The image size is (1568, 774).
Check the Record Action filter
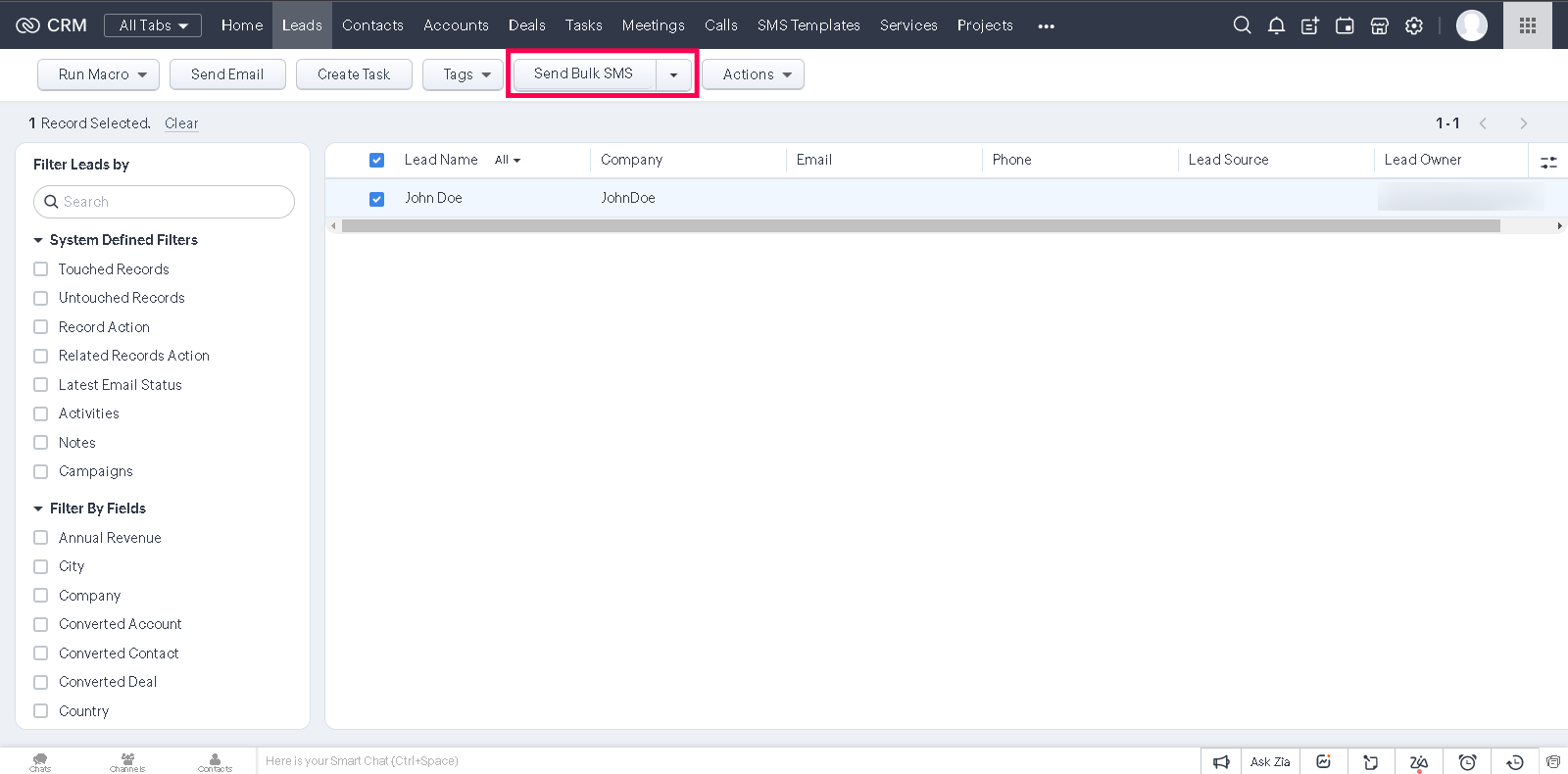[x=41, y=327]
